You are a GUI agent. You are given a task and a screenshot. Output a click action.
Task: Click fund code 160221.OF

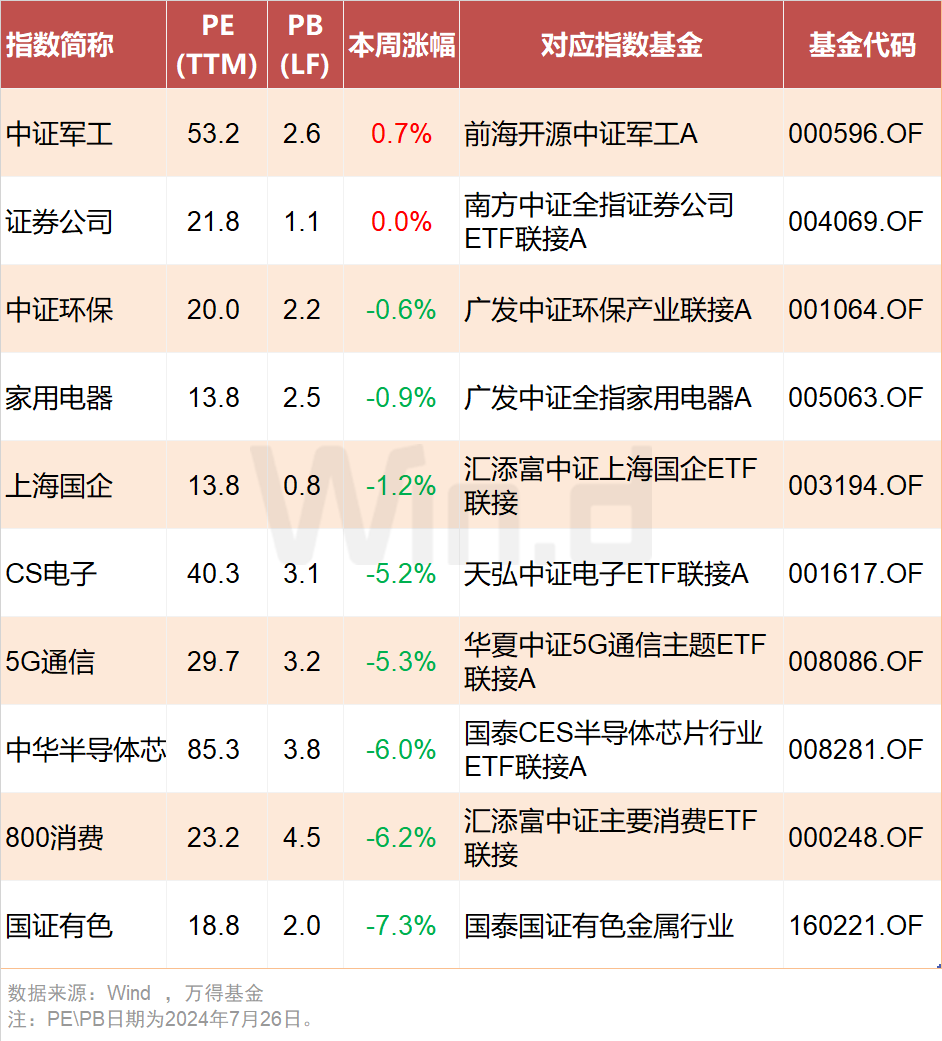(x=856, y=925)
